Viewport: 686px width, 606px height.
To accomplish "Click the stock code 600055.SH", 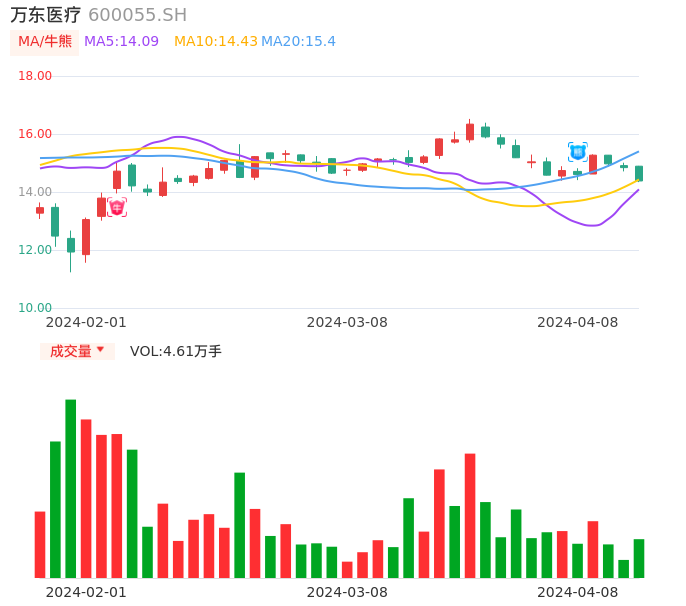I will tap(137, 15).
